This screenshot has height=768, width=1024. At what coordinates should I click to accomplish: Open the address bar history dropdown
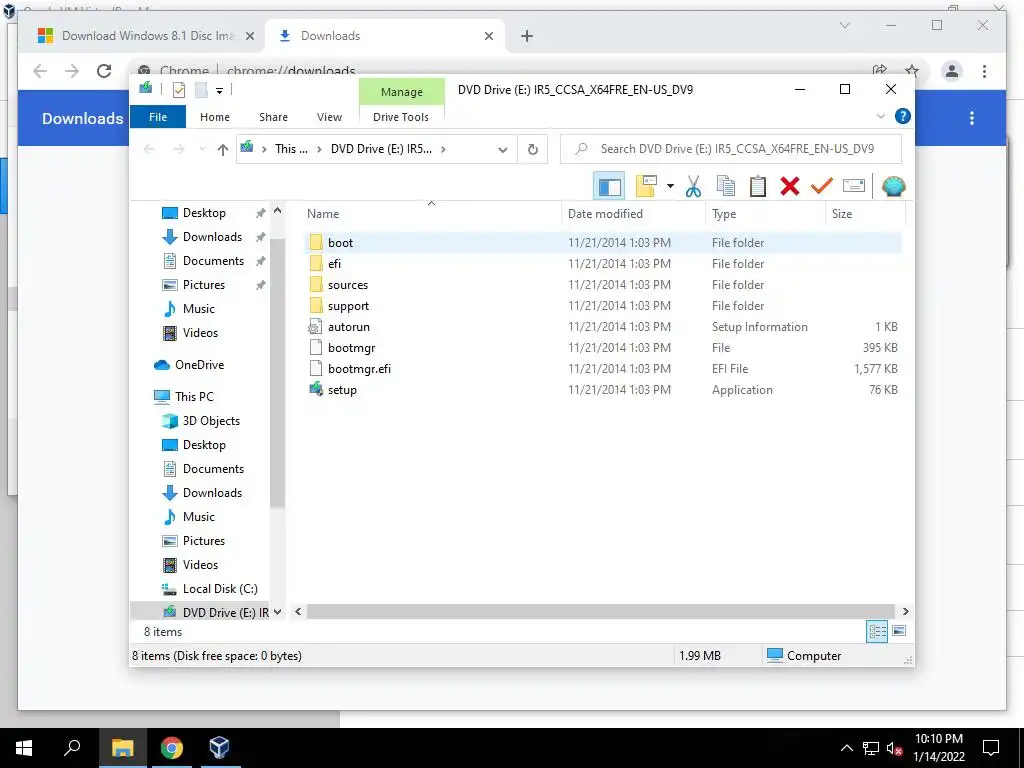502,150
